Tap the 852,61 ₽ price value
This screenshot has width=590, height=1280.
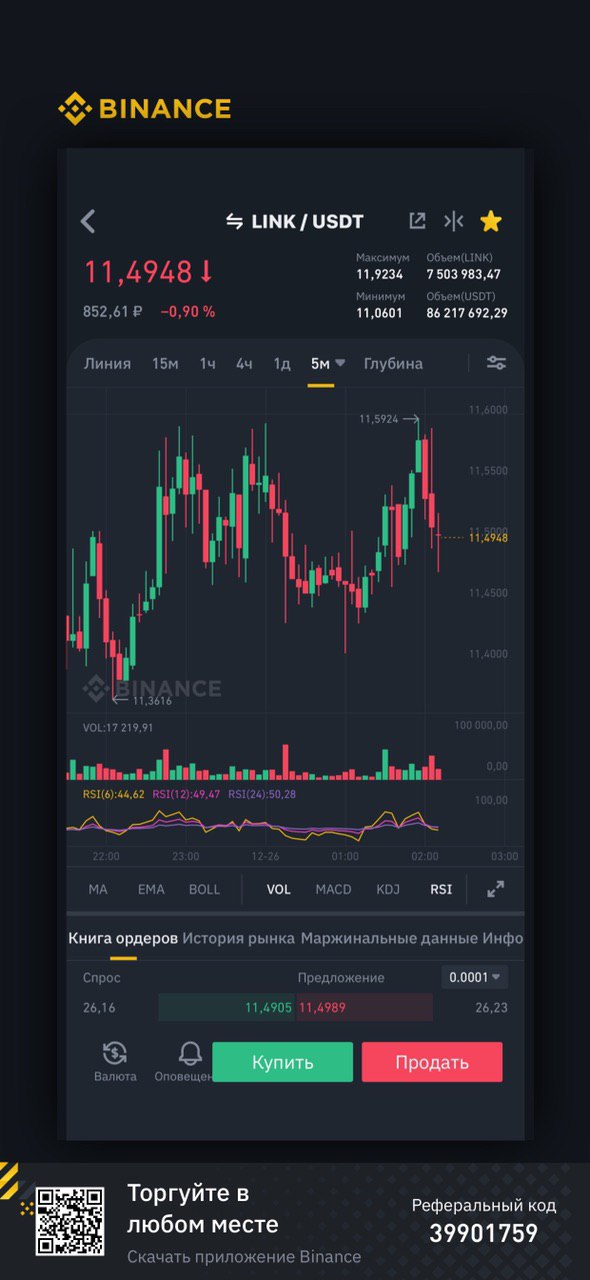(112, 311)
